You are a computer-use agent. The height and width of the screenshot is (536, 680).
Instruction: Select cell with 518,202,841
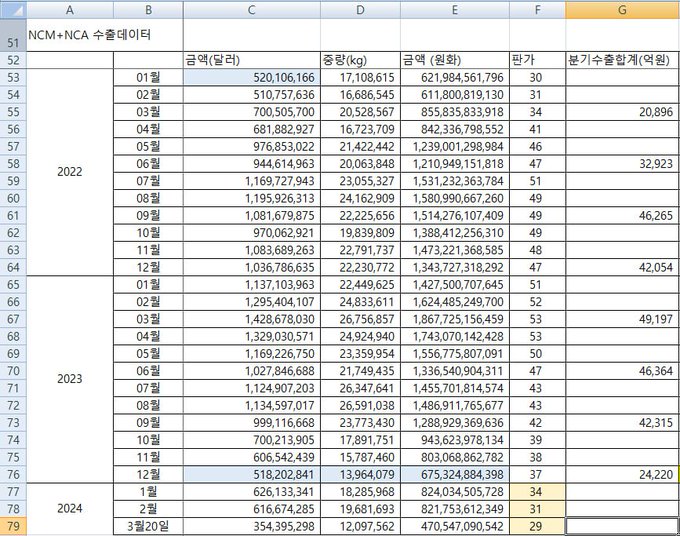pyautogui.click(x=252, y=474)
